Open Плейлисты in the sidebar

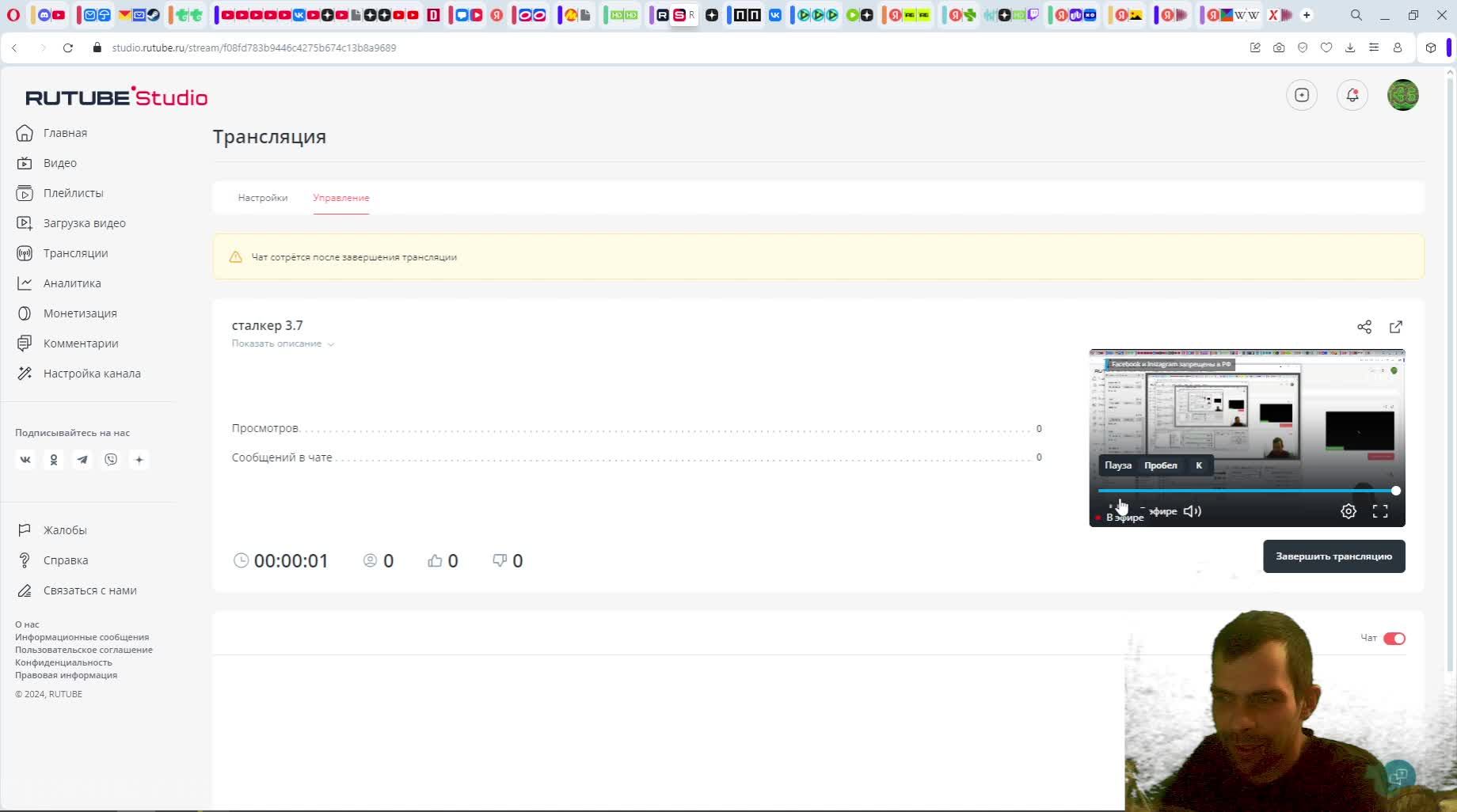pos(59,193)
